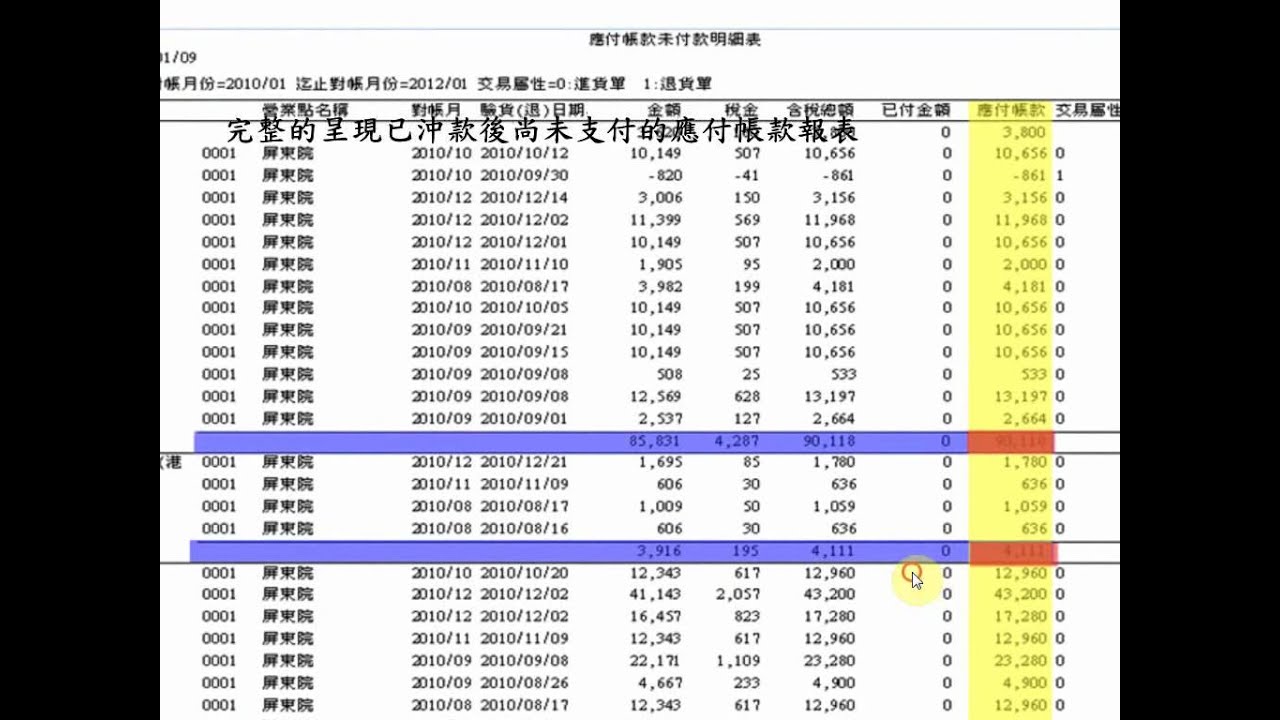Click the tax value 95
Screen dimensions: 1280x720
click(750, 264)
